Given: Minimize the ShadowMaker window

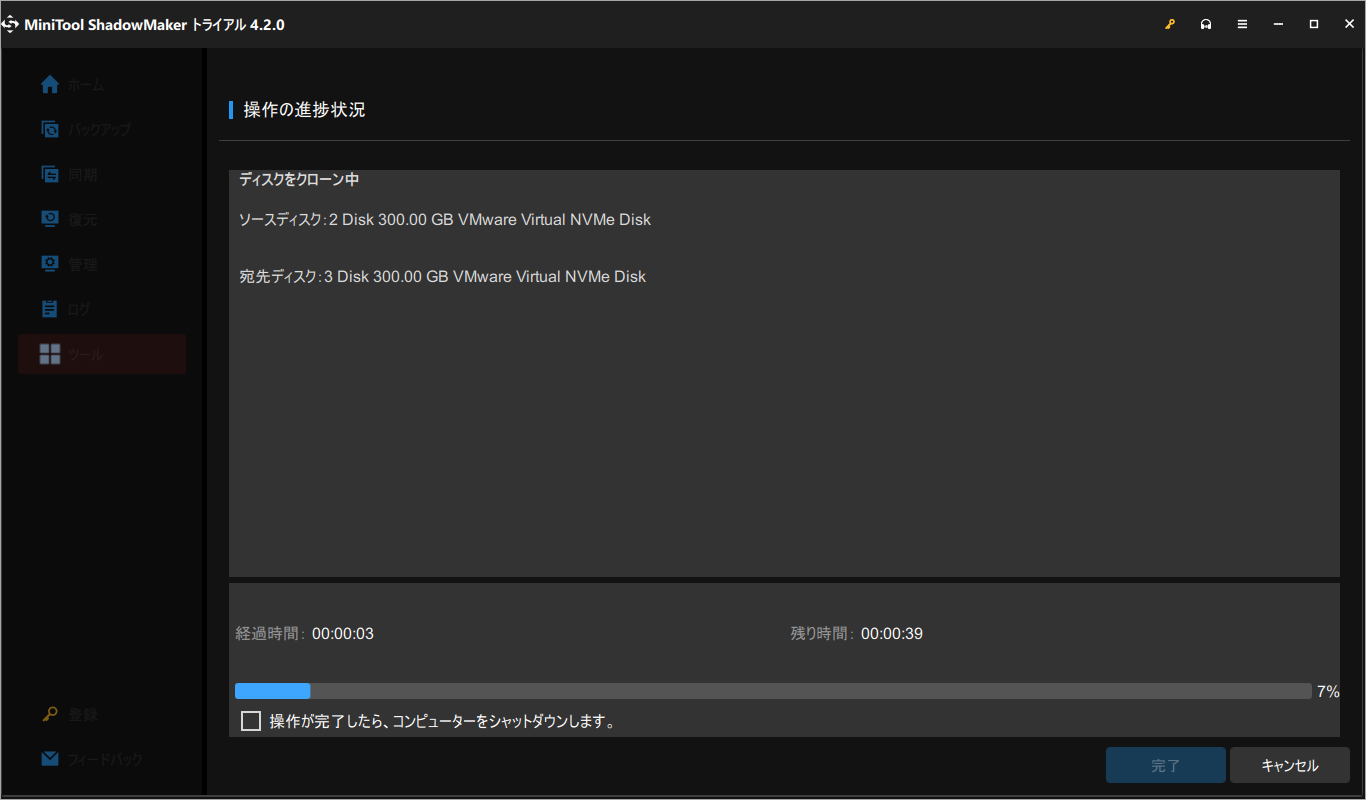Looking at the screenshot, I should tap(1278, 24).
